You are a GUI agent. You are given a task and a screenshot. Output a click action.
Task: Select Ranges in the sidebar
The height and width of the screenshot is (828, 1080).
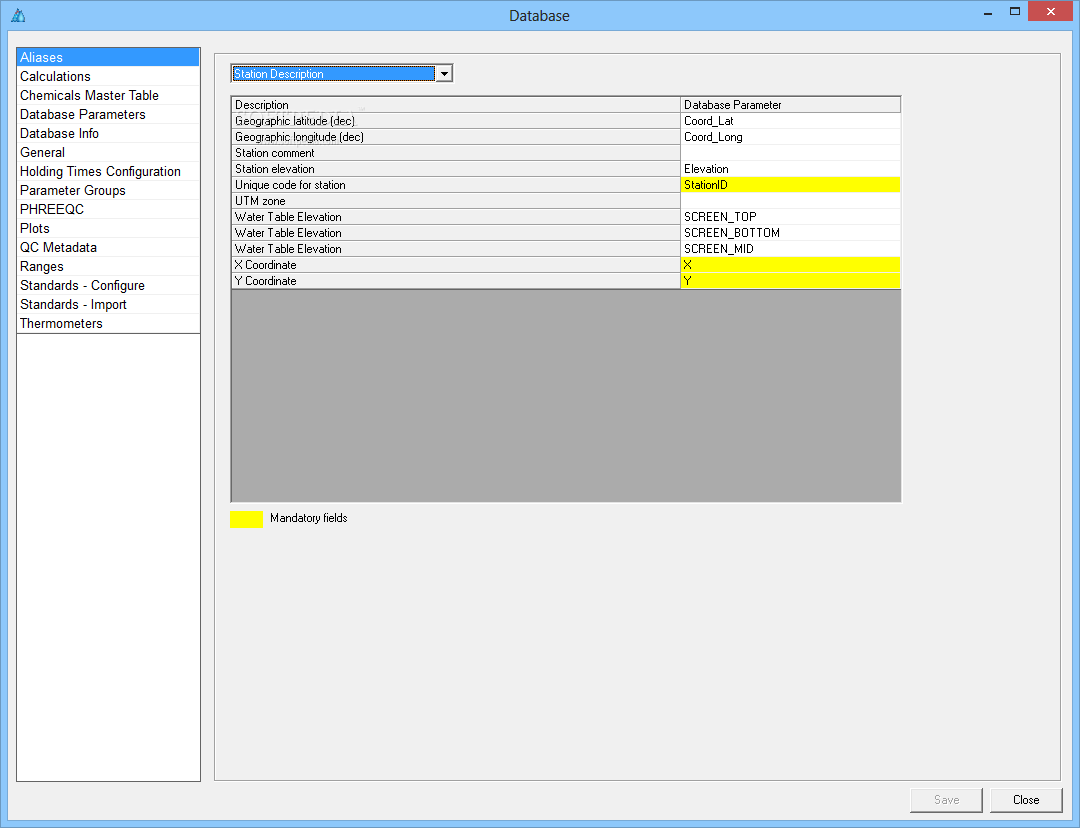coord(108,267)
